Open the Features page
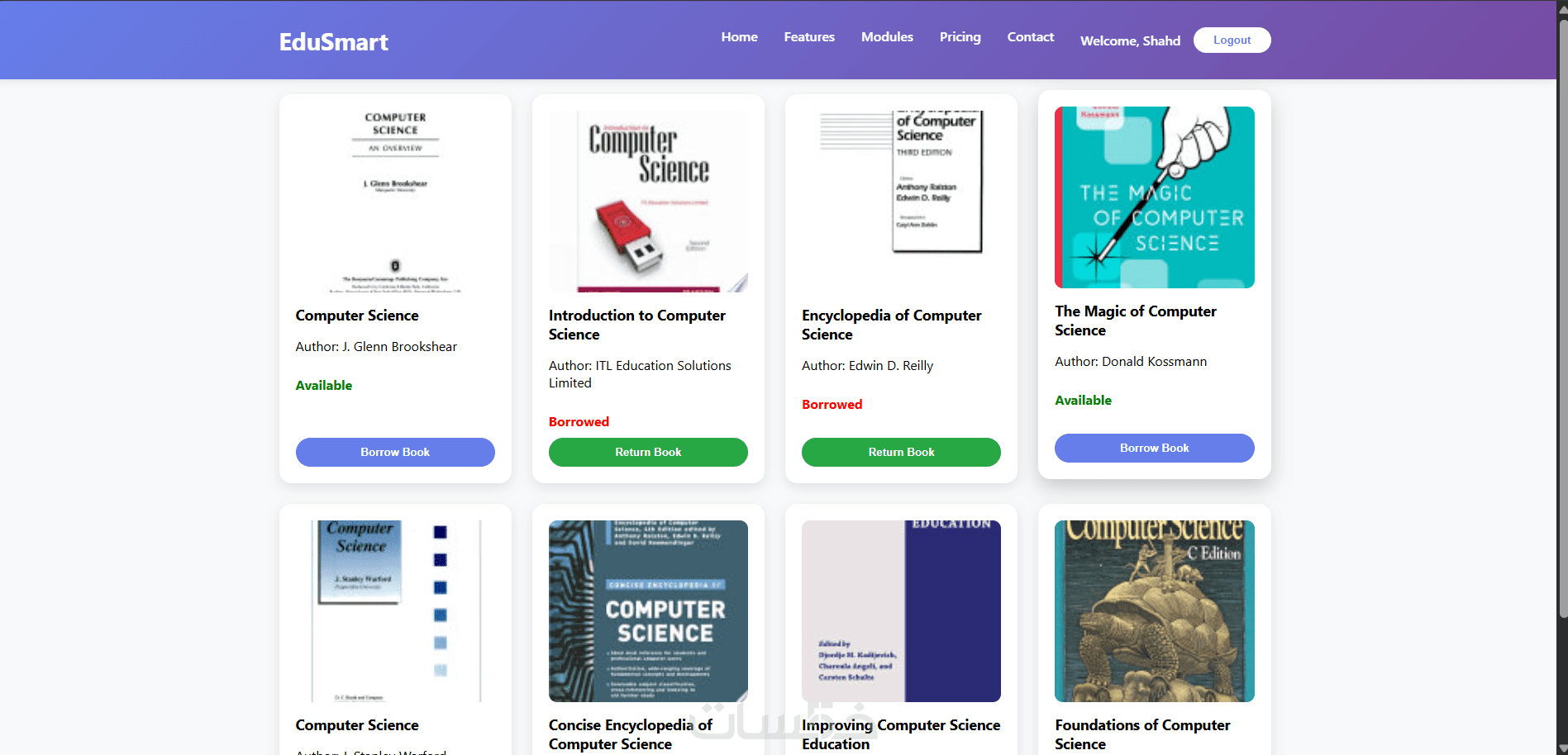Screen dimensions: 1568x755 [x=809, y=37]
